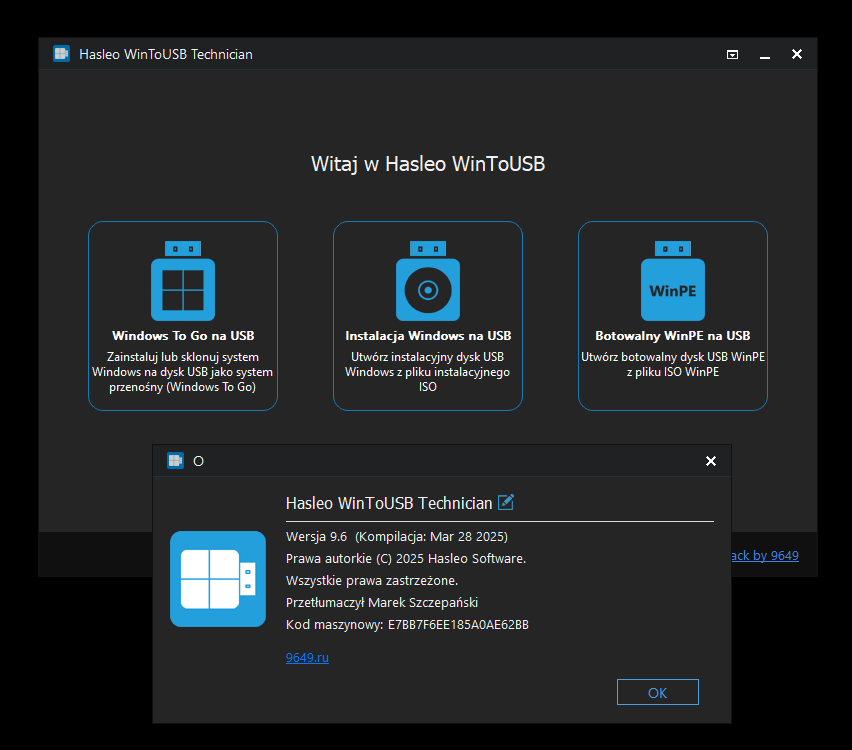Open the Instalacja Windows na USB card
The image size is (852, 750).
click(x=428, y=316)
